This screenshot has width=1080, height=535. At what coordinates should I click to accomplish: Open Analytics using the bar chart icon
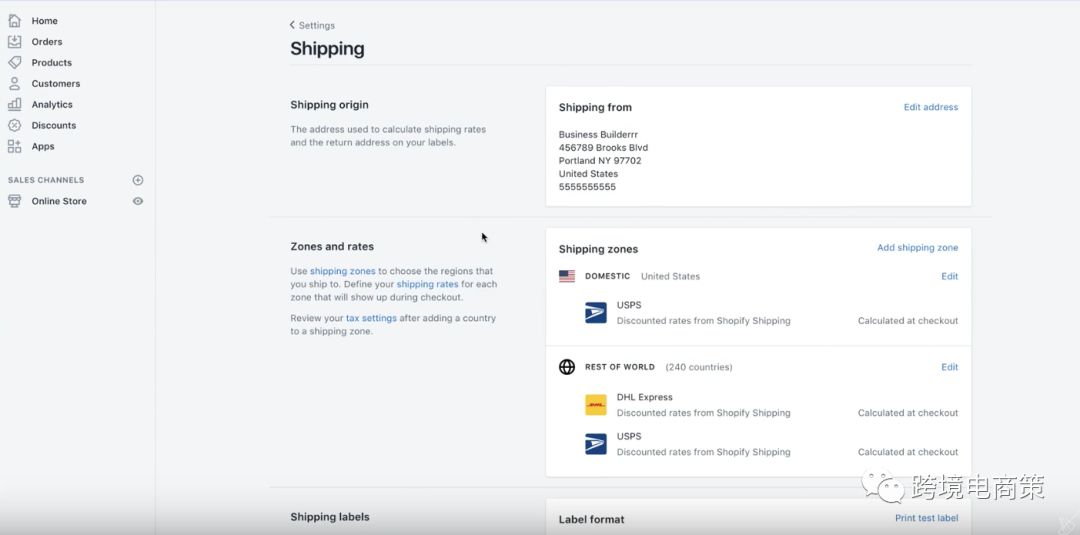pyautogui.click(x=14, y=105)
